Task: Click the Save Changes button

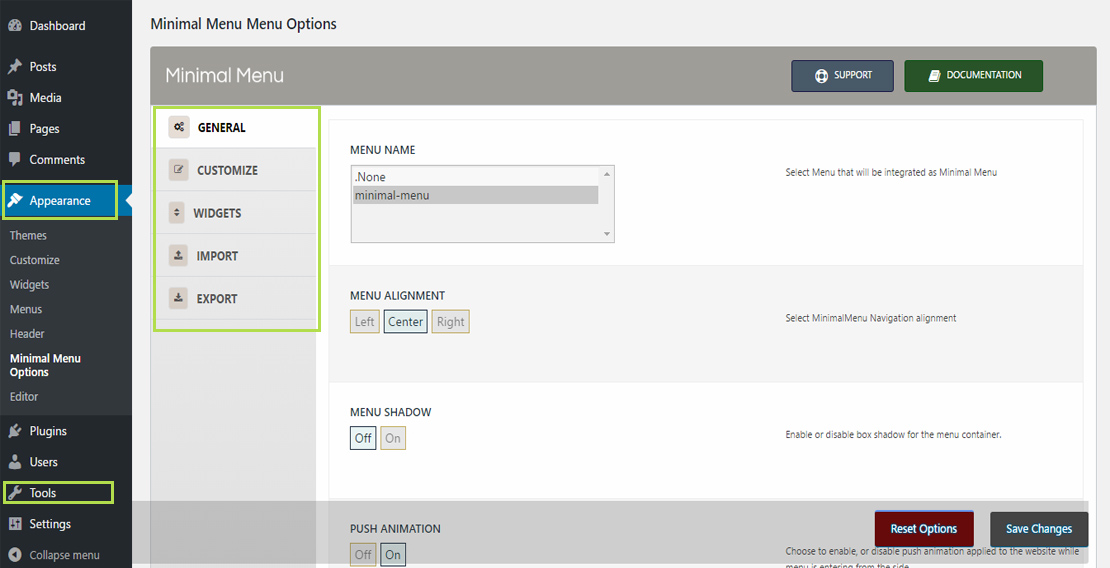Action: pos(1039,529)
